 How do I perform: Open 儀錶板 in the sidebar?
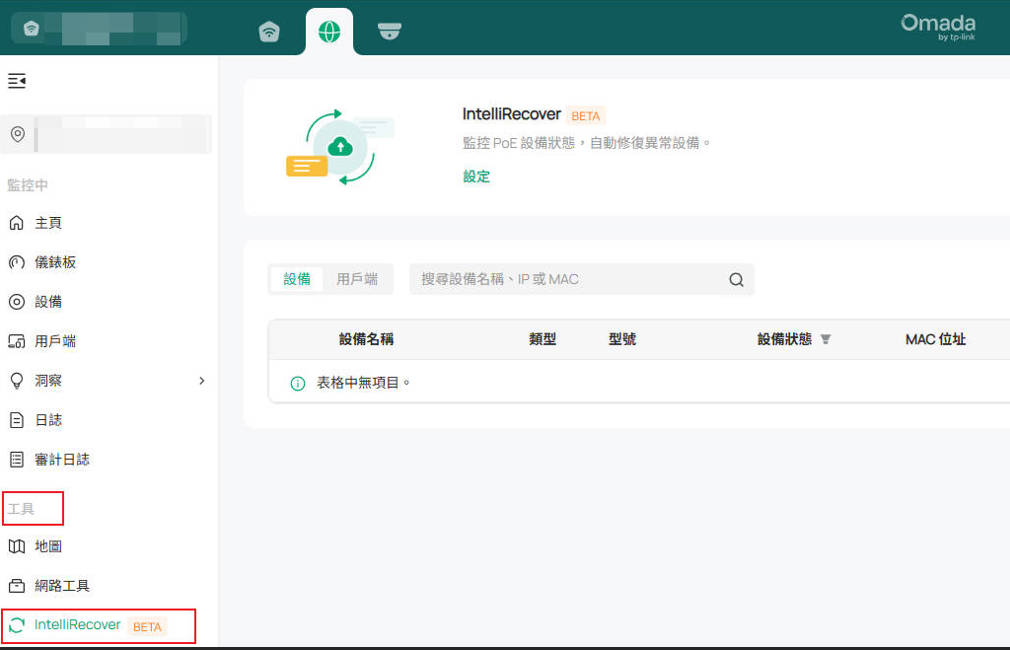pyautogui.click(x=55, y=262)
